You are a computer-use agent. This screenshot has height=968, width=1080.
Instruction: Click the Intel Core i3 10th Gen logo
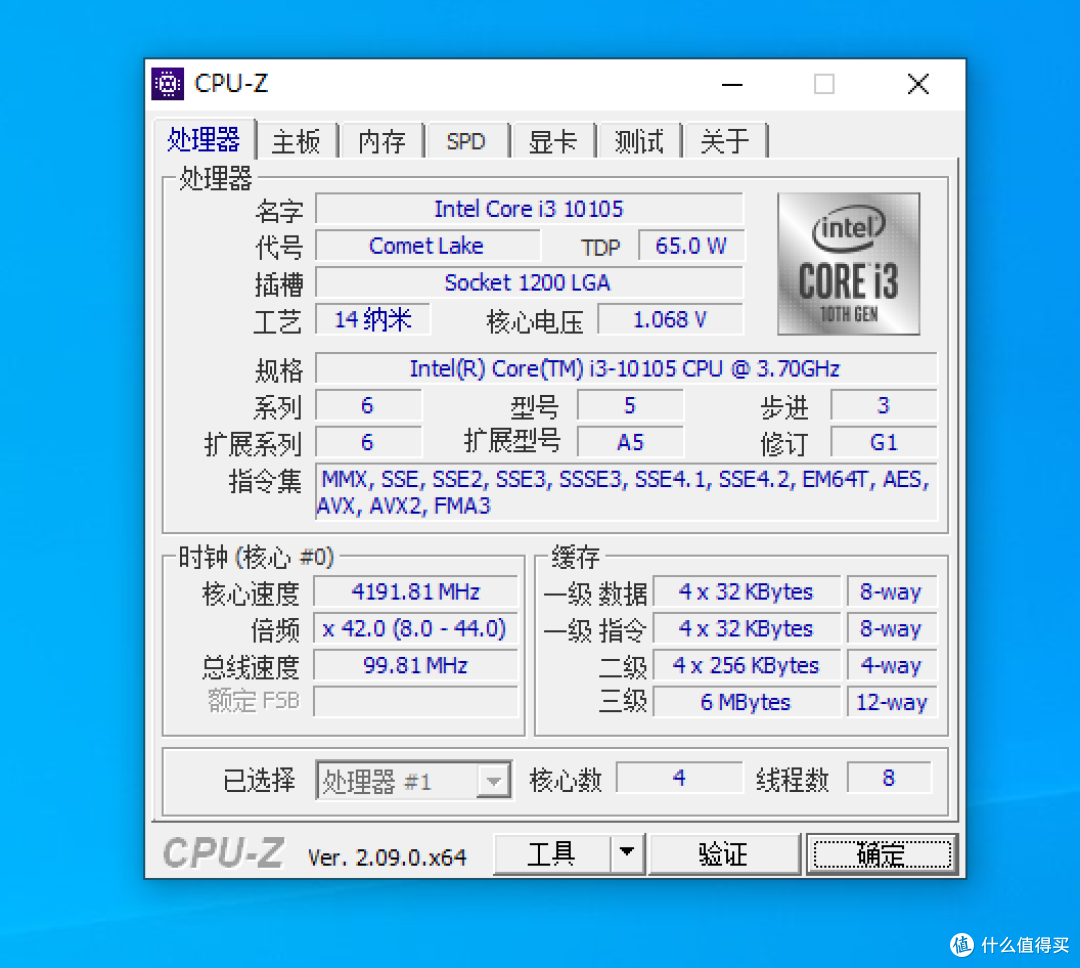coord(849,264)
